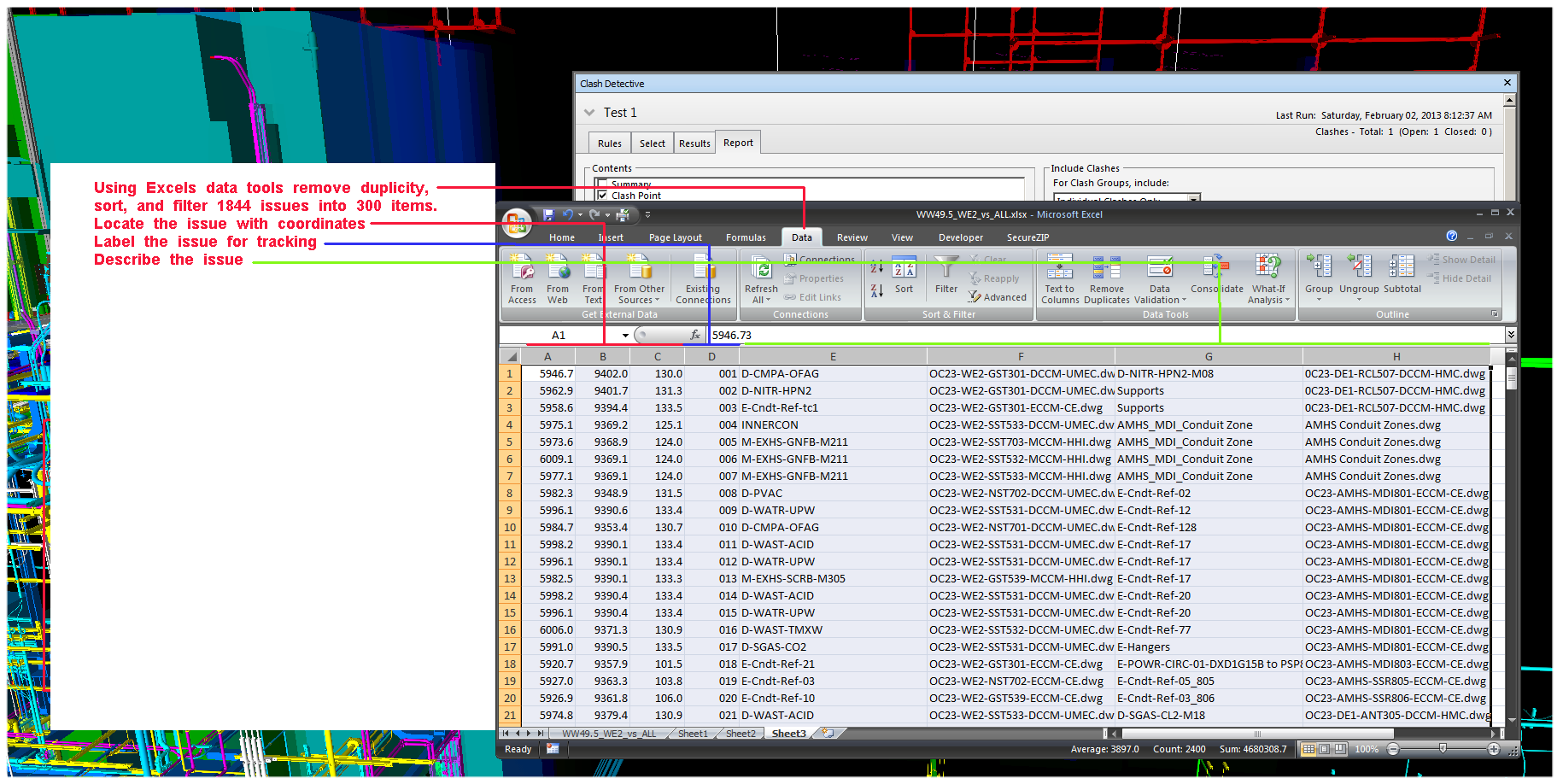Image resolution: width=1563 pixels, height=784 pixels.
Task: Uncheck the Clash Point checkbox
Action: tap(603, 196)
